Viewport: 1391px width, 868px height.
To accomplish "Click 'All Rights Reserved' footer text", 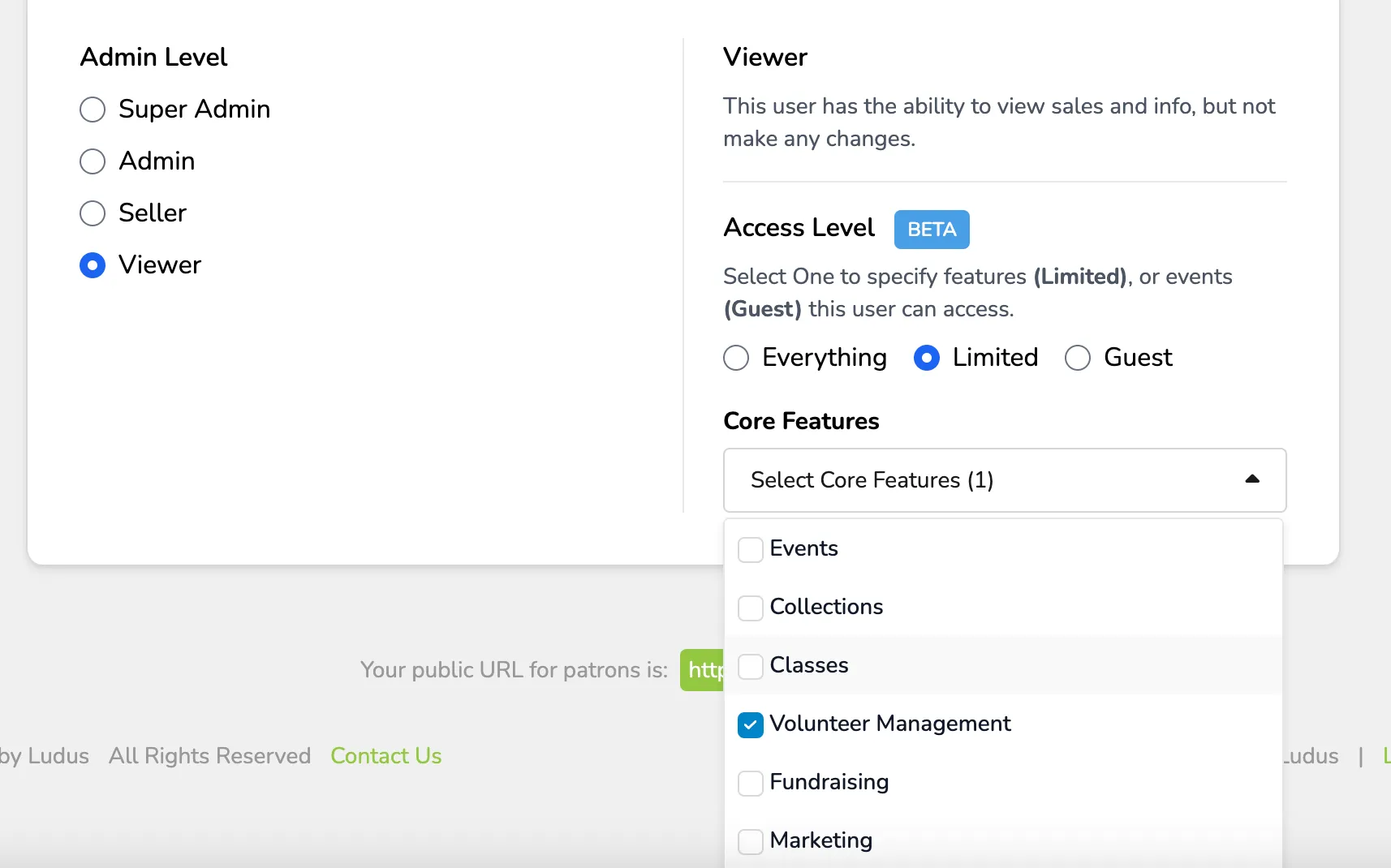I will point(210,756).
